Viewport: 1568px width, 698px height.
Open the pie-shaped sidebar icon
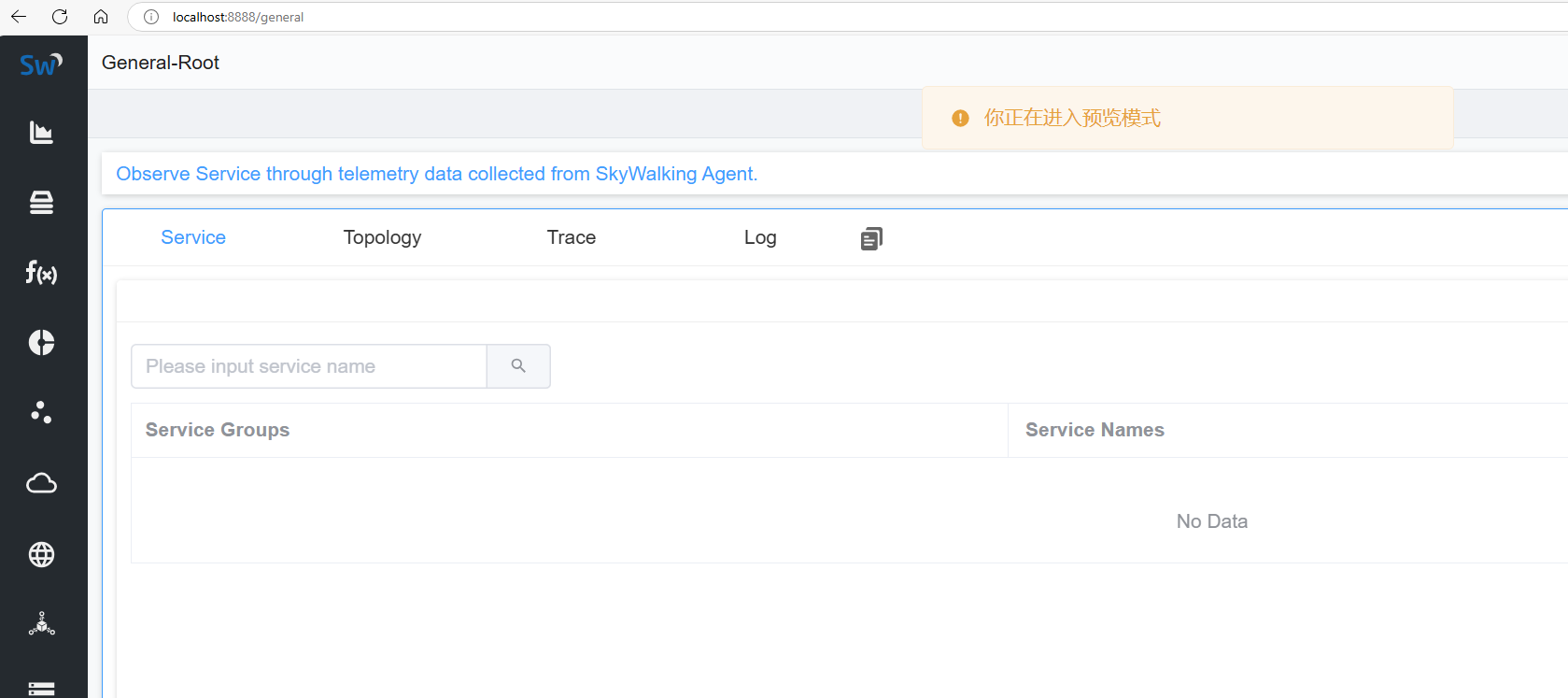pos(41,343)
